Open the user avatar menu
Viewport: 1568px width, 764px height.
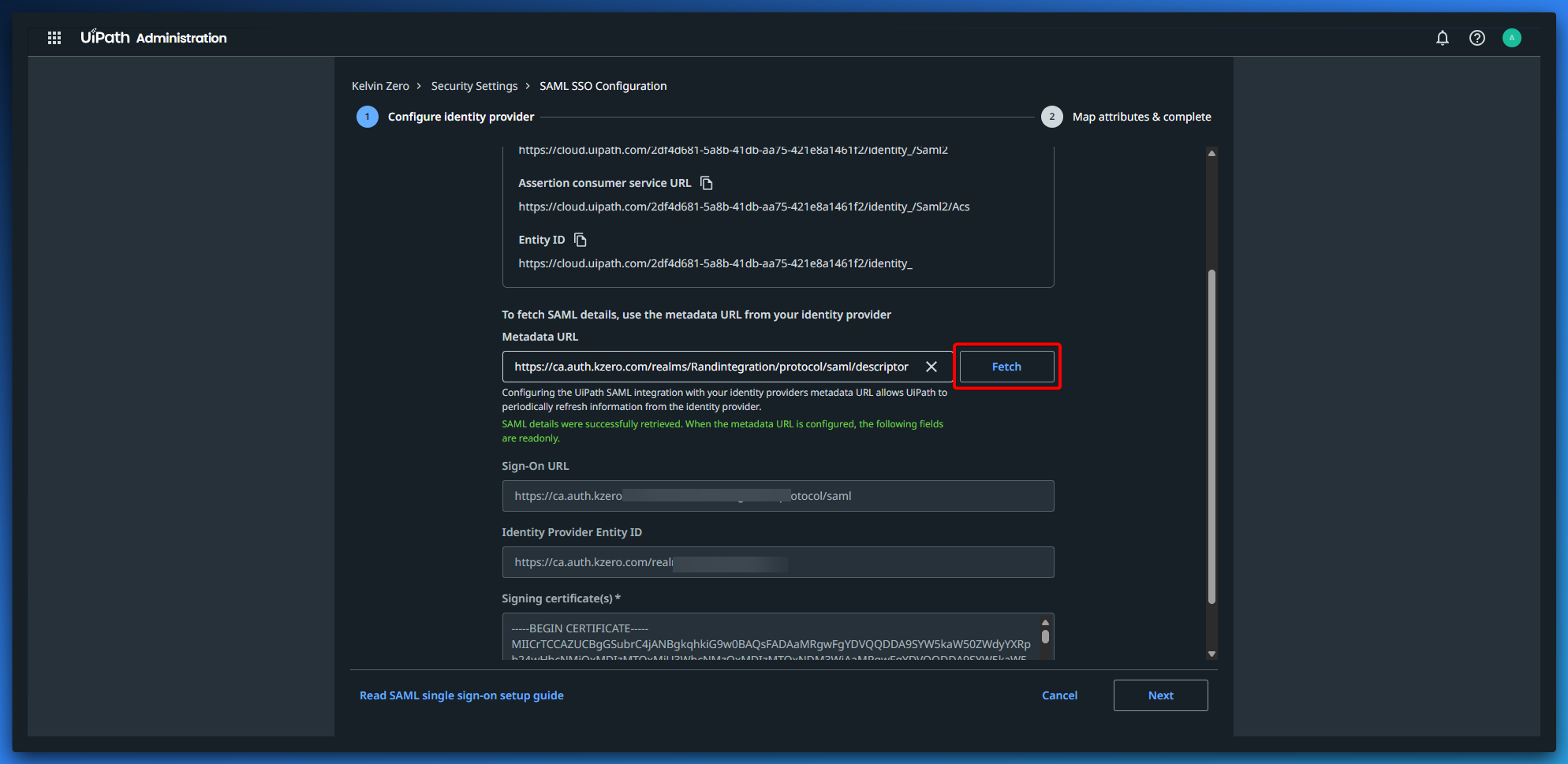(x=1512, y=38)
